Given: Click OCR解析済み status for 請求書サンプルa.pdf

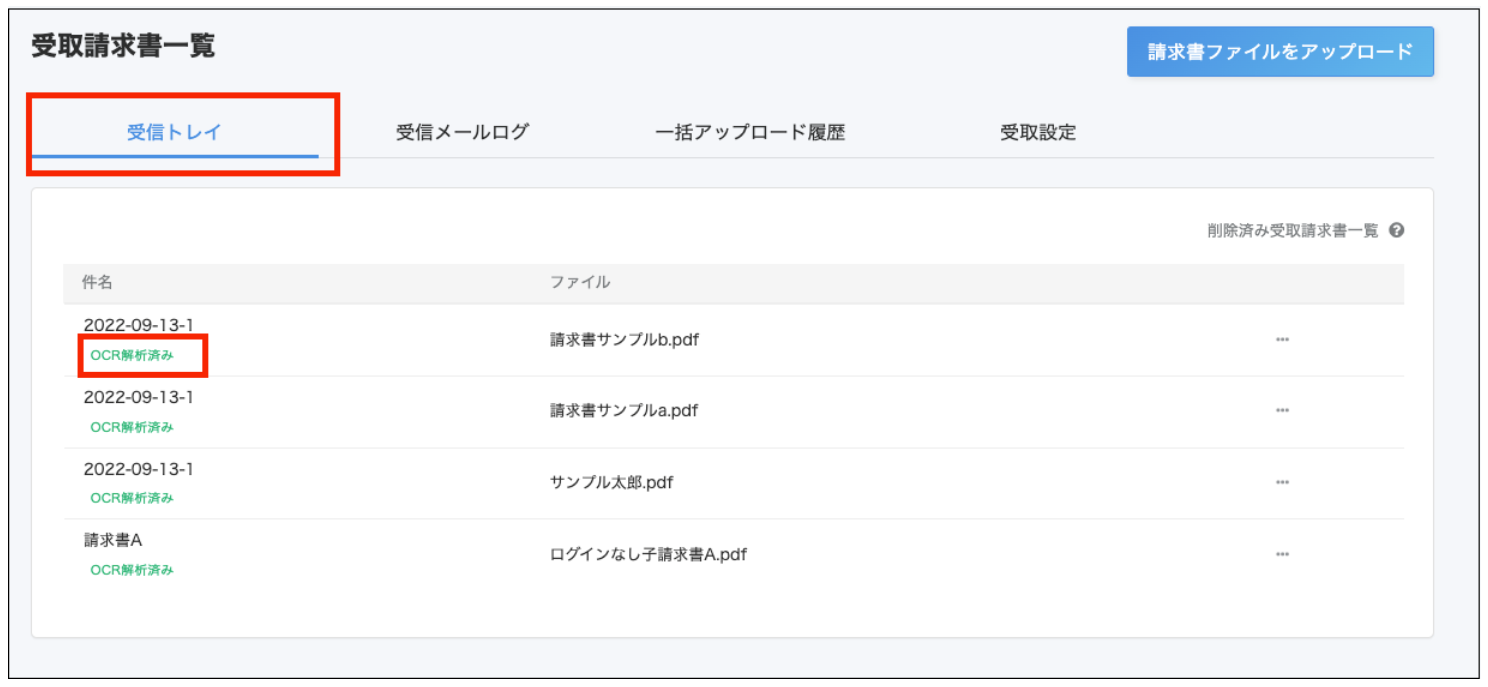Looking at the screenshot, I should (x=132, y=427).
